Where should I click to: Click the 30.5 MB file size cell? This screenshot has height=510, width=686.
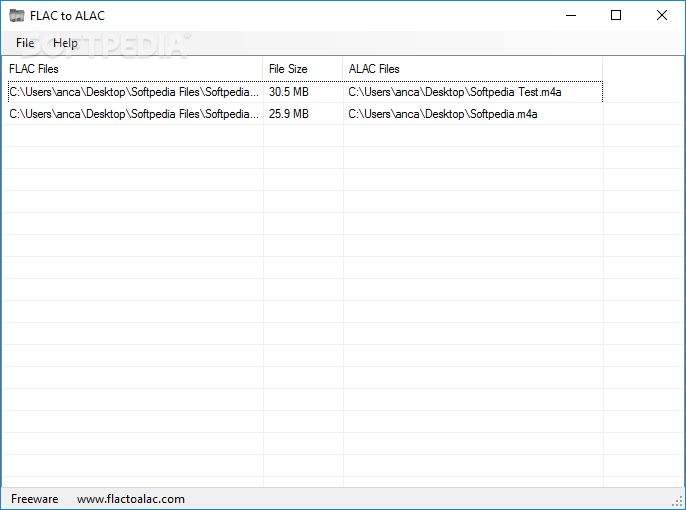[289, 92]
